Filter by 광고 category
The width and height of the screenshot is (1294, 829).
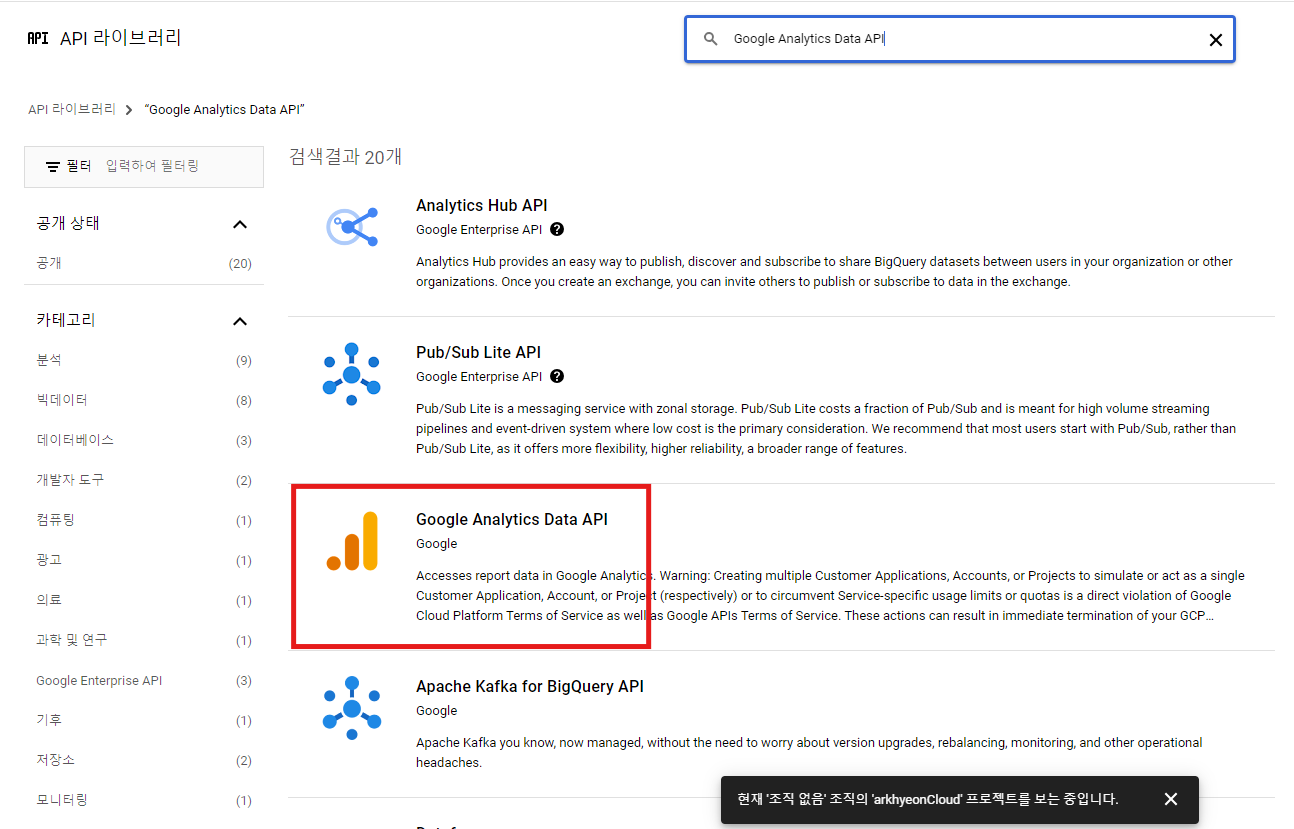pos(144,560)
